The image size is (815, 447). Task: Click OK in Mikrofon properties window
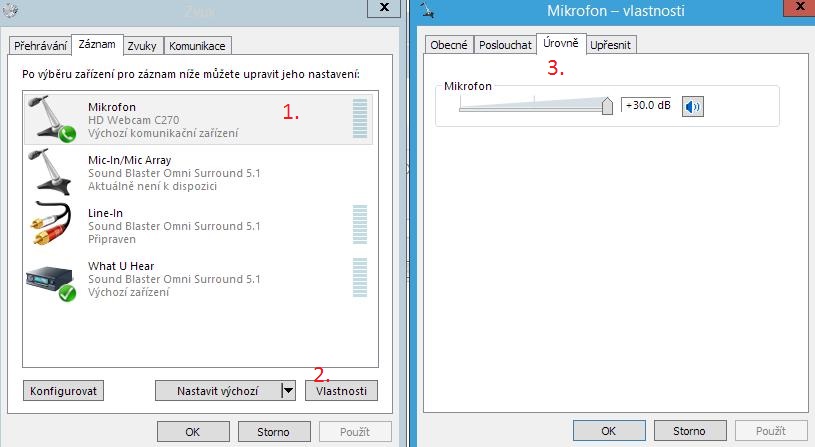[609, 431]
